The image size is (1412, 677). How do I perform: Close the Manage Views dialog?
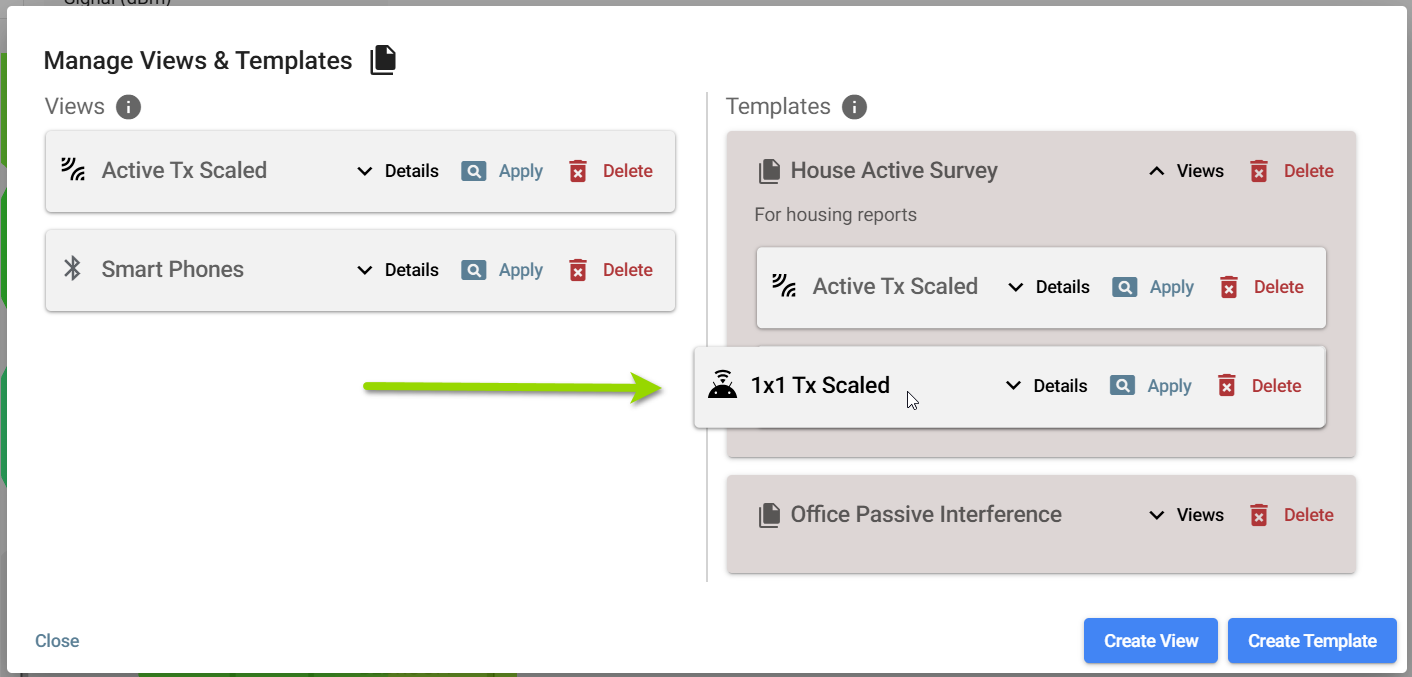[57, 641]
